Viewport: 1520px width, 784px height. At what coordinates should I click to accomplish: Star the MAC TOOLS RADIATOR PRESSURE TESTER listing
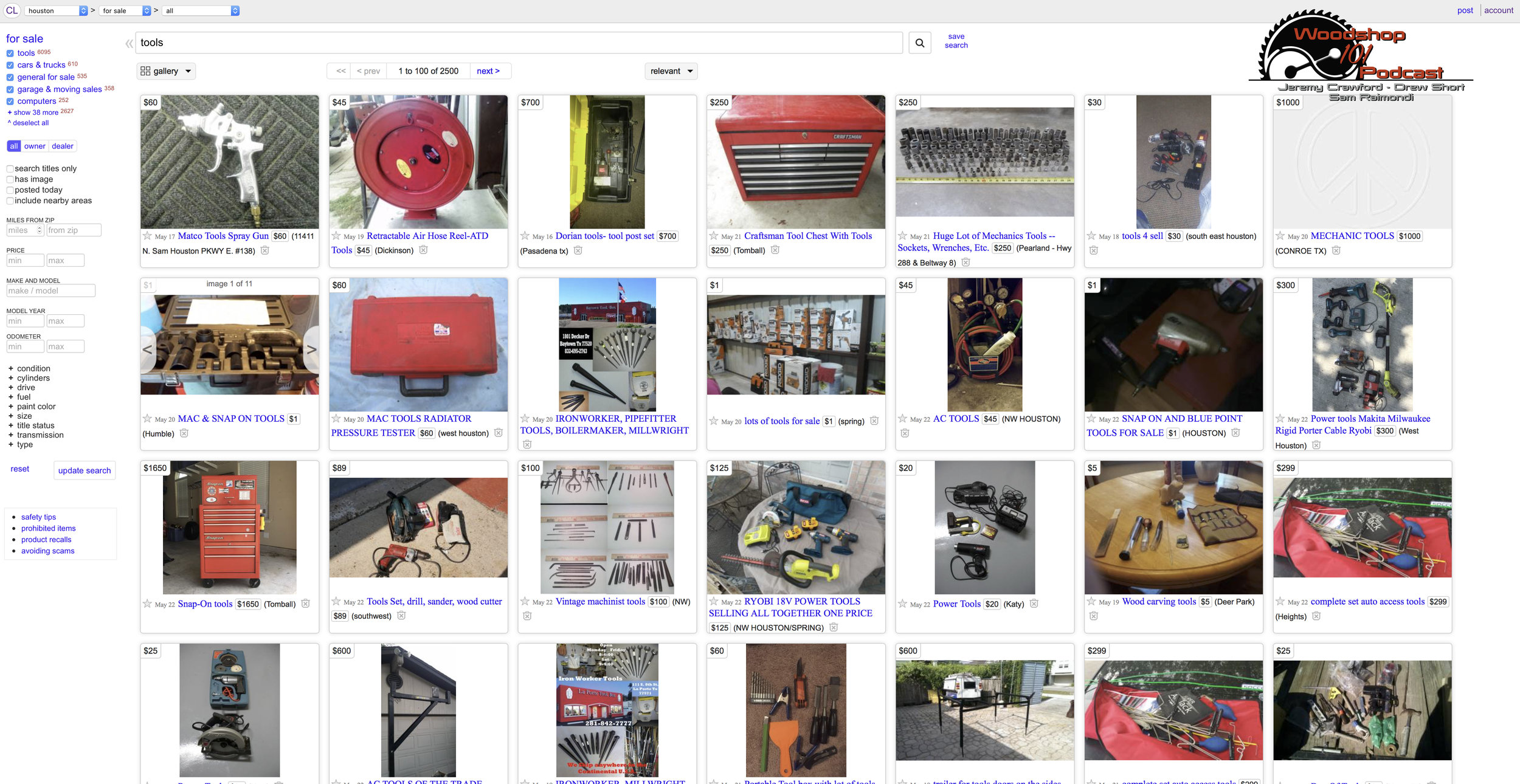tap(336, 418)
